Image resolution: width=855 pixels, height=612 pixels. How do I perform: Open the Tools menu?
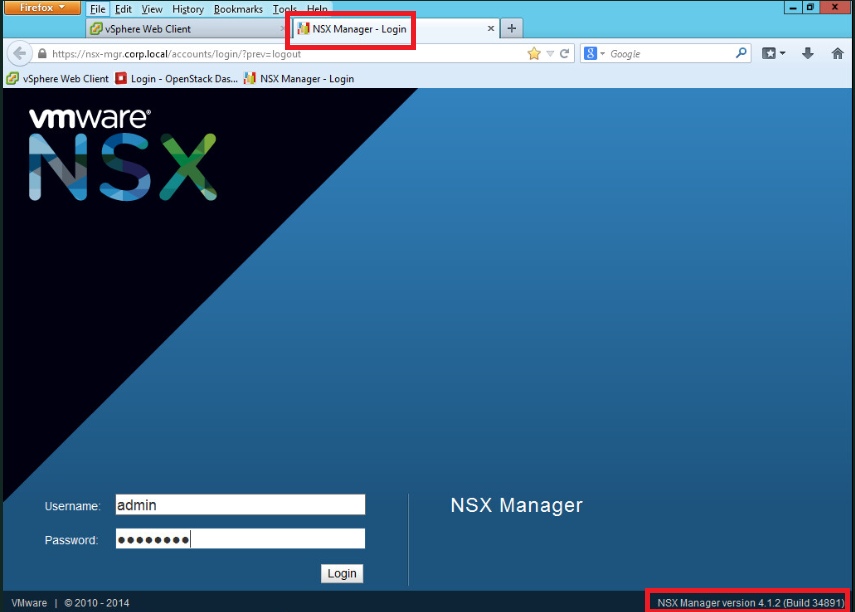click(285, 9)
